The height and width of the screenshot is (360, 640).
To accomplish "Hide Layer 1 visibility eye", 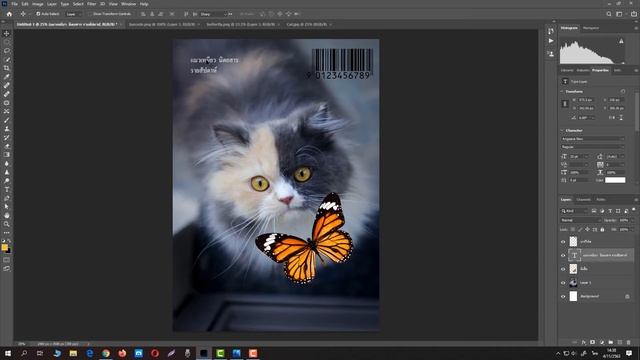I will (563, 283).
